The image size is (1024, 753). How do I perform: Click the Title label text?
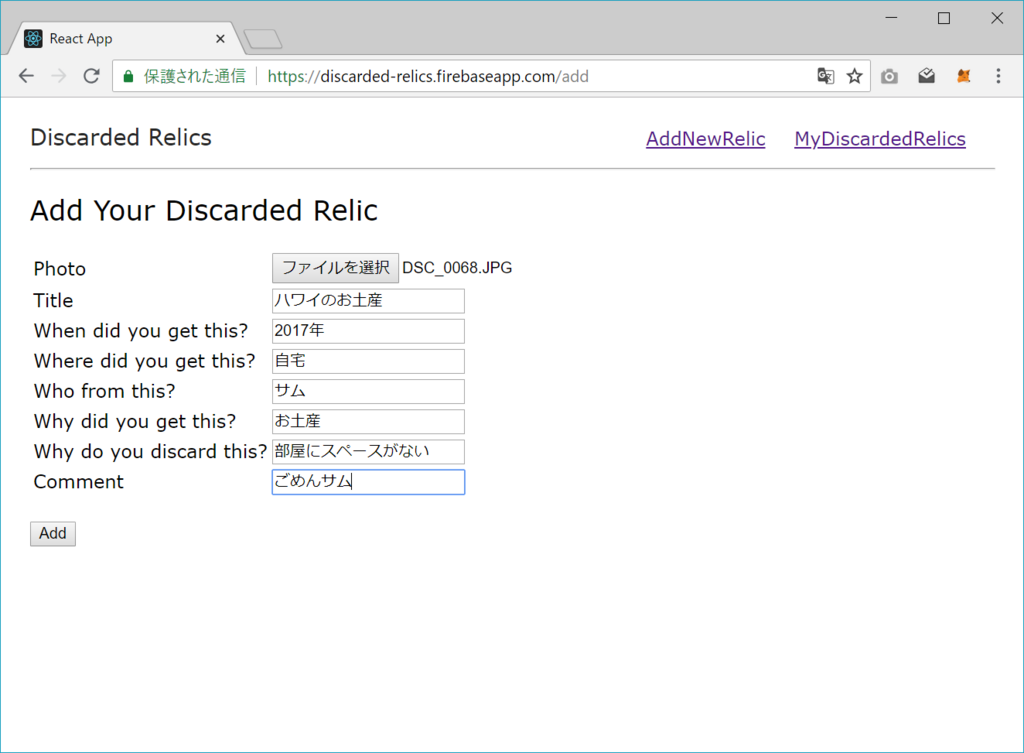click(53, 300)
